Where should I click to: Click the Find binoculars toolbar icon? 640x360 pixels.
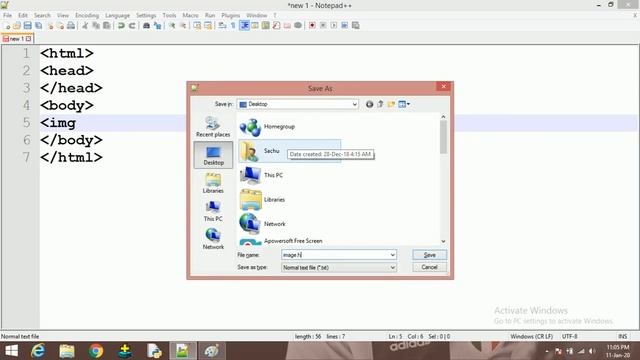(x=146, y=25)
